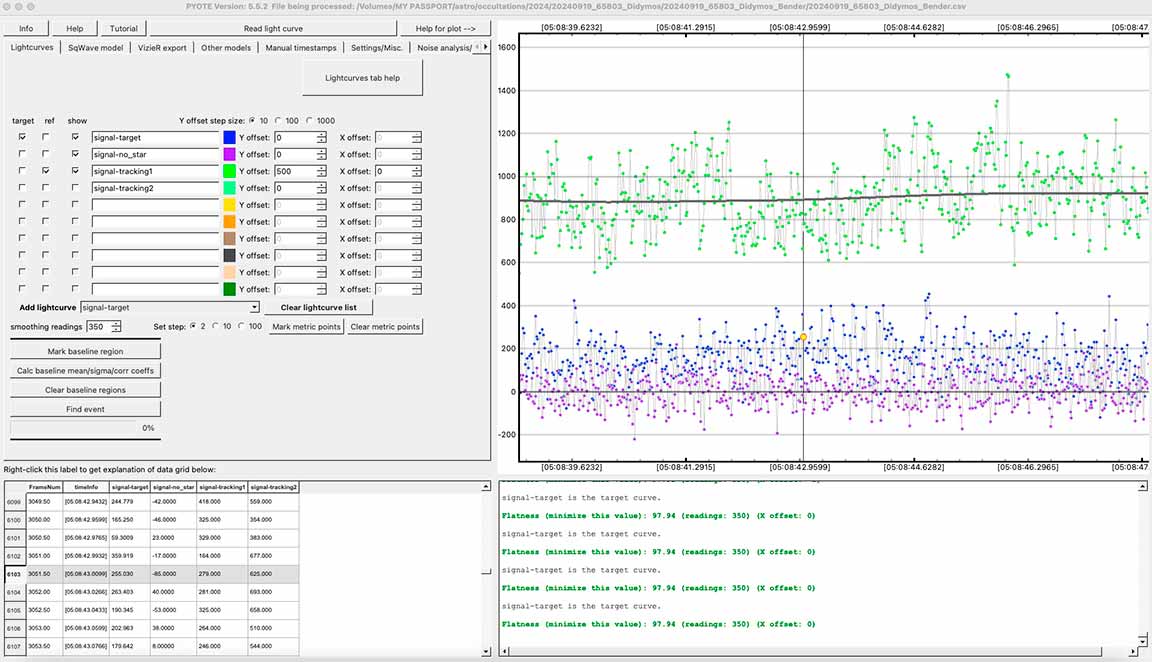The height and width of the screenshot is (662, 1152).
Task: Click the data grid vertical scrollbar
Action: click(x=486, y=569)
